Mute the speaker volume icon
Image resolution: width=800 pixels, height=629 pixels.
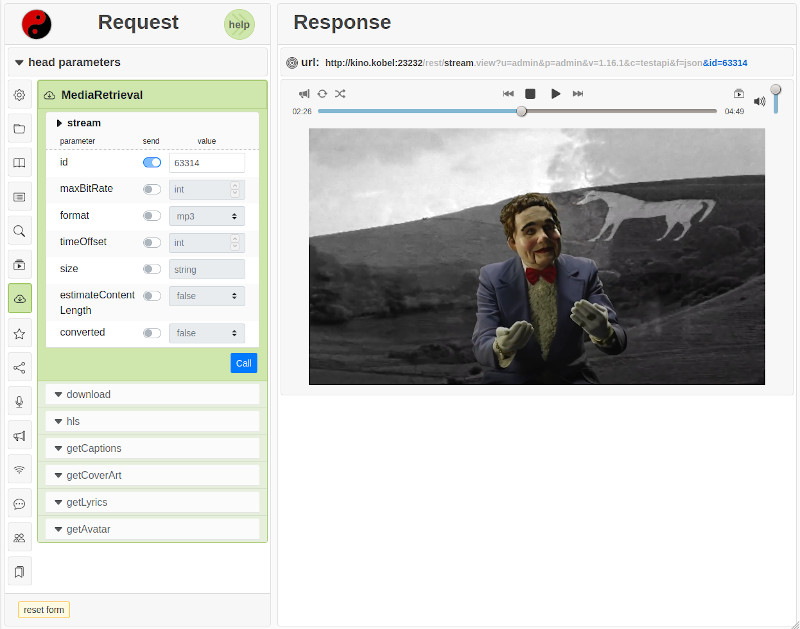tap(759, 102)
